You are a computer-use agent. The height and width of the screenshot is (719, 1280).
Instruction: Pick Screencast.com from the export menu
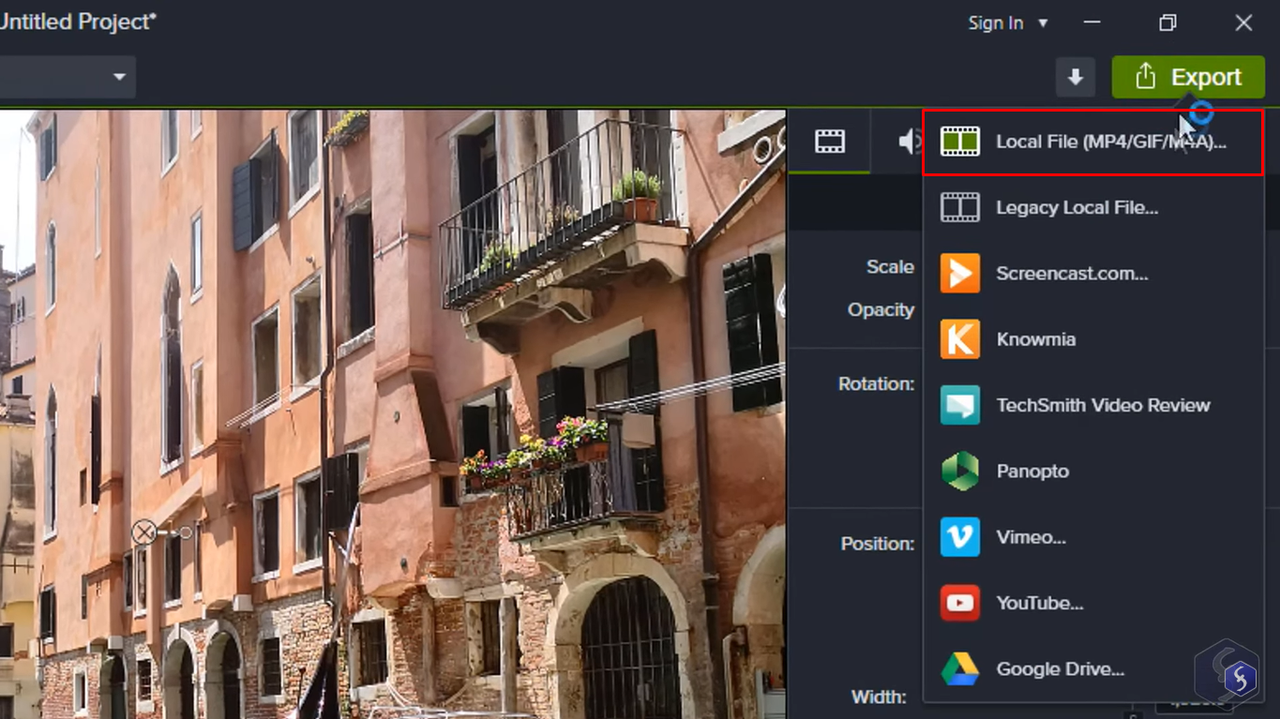1093,274
